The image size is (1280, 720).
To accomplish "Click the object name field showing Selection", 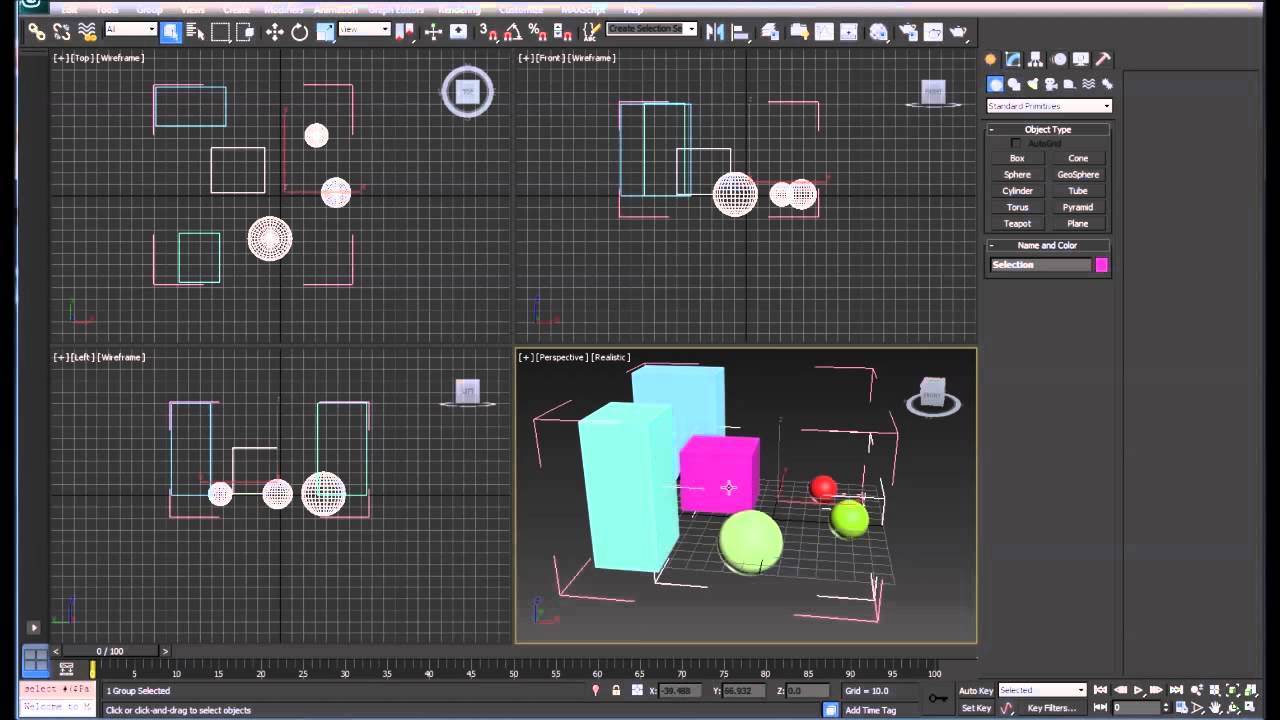I will [x=1040, y=265].
